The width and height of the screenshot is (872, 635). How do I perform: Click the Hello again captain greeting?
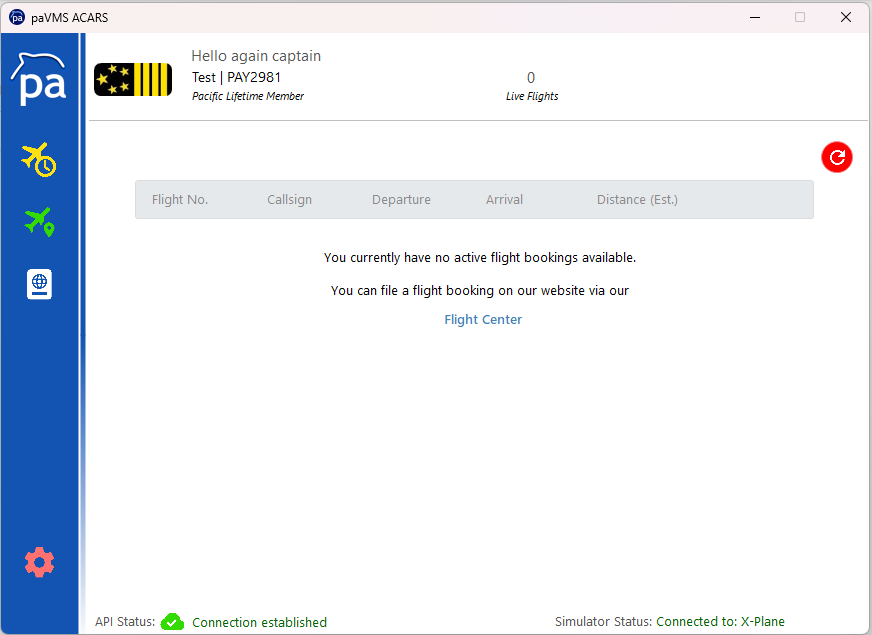tap(256, 56)
